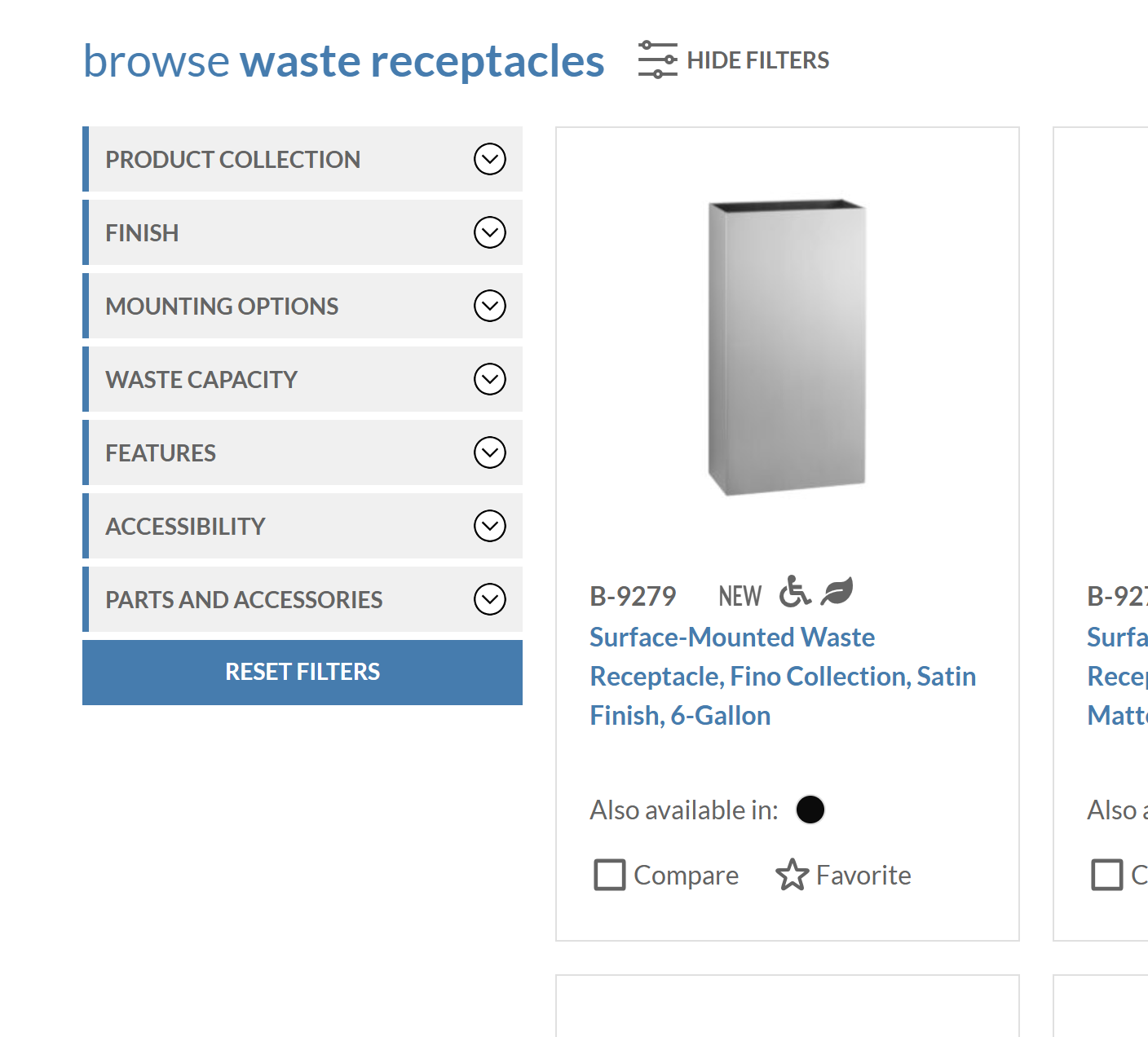Click the Features chevron circle icon

(490, 452)
